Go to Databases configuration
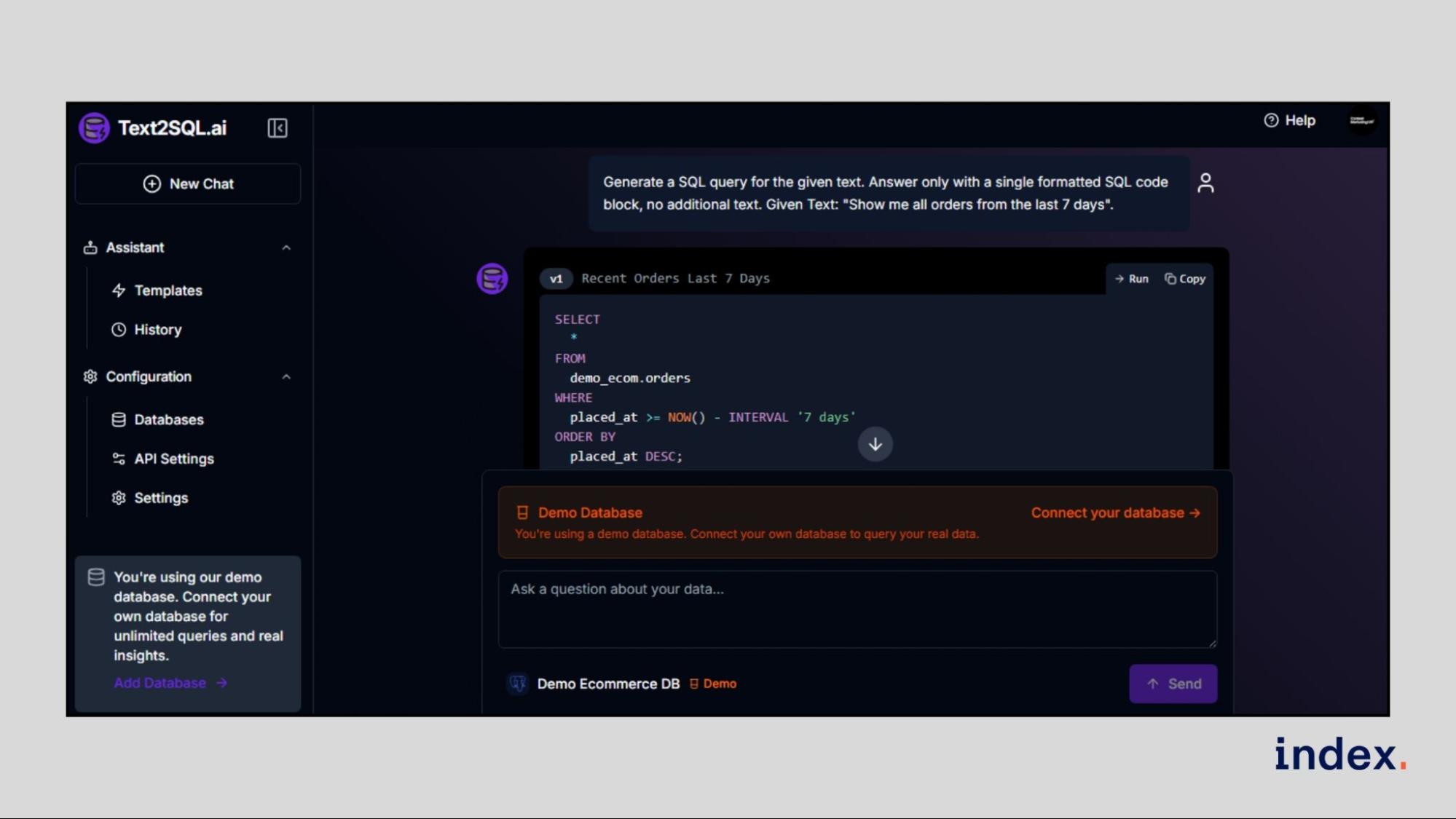Screen dimensions: 1456x819 [x=168, y=420]
